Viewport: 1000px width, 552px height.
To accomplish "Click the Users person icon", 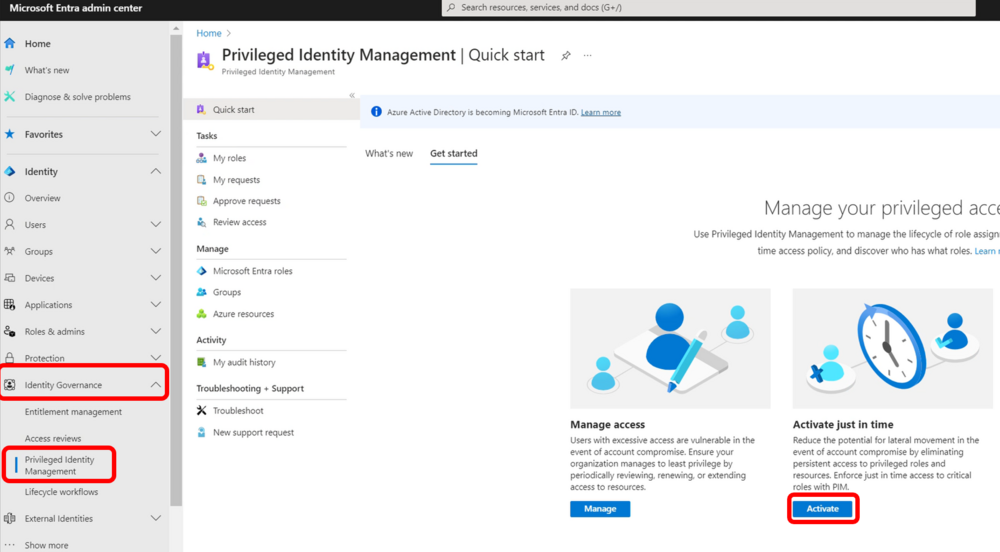I will click(x=10, y=224).
